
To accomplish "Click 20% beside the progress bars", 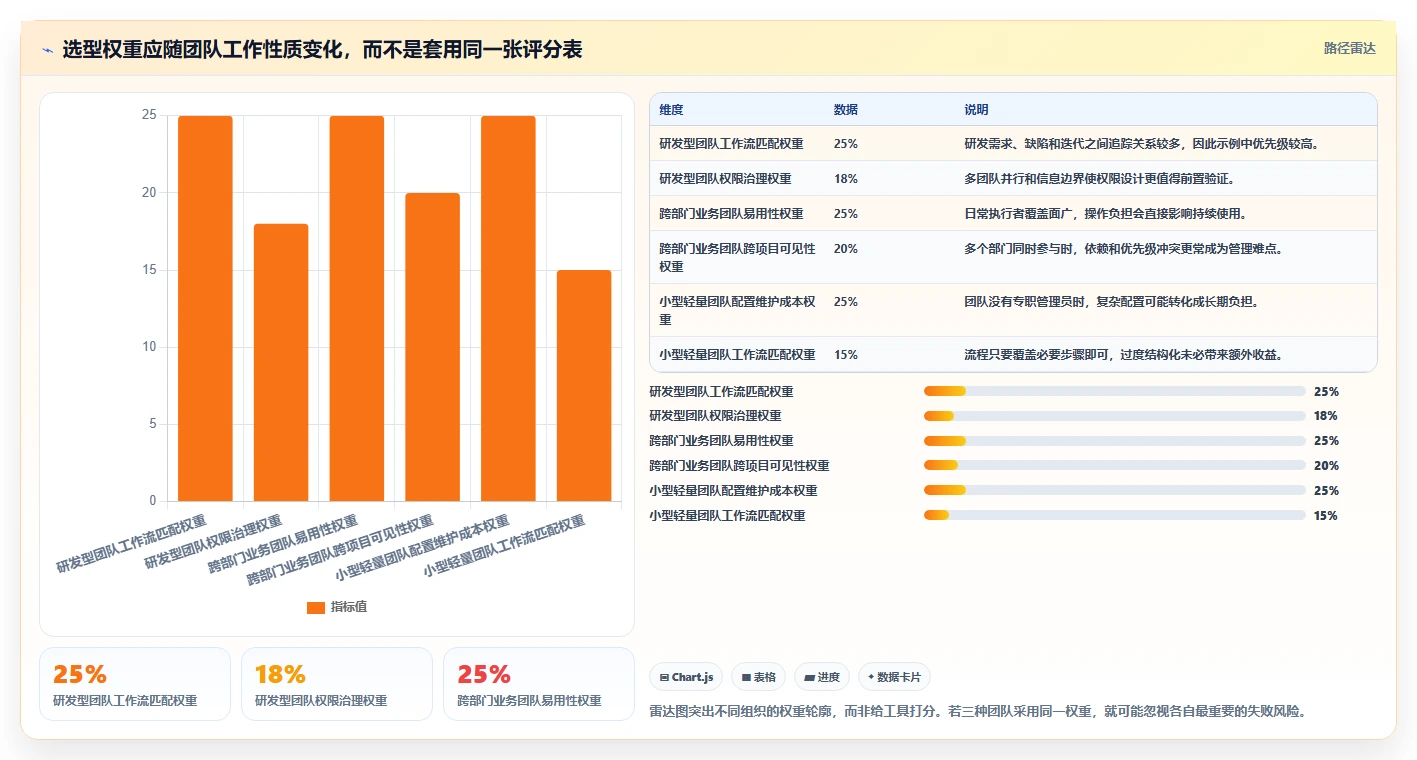I will [1326, 466].
